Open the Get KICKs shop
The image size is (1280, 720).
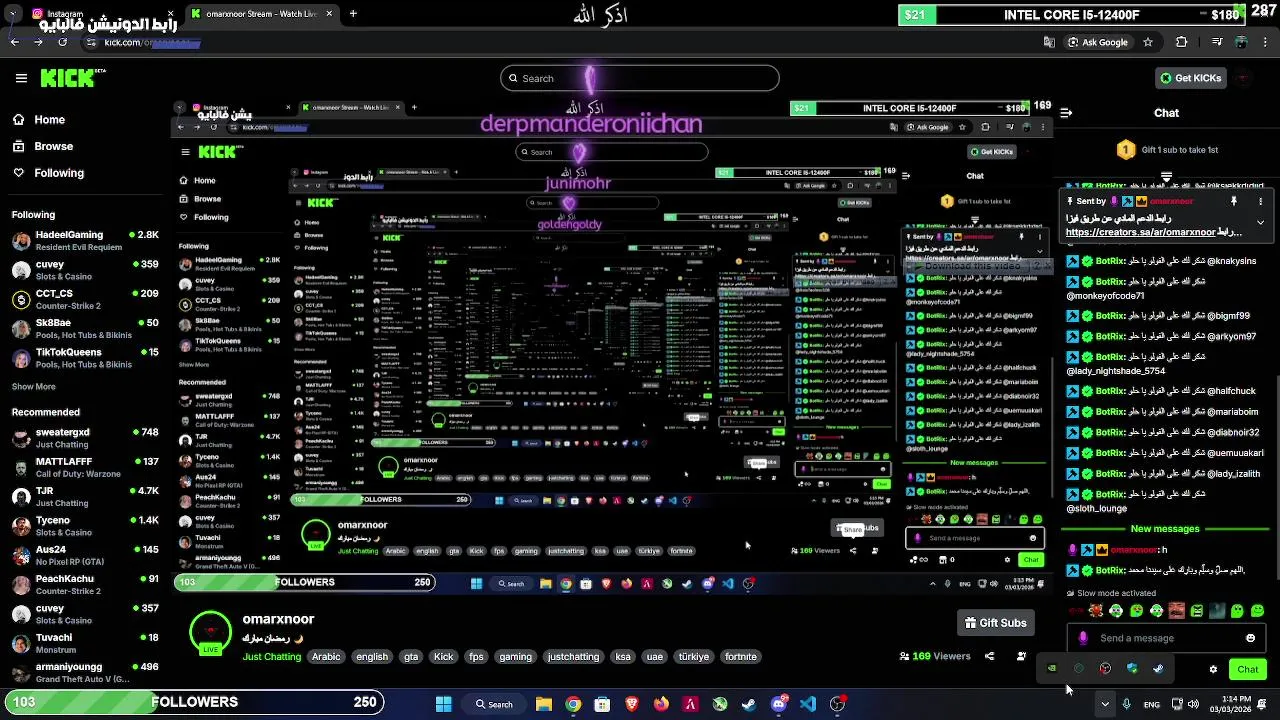1190,78
